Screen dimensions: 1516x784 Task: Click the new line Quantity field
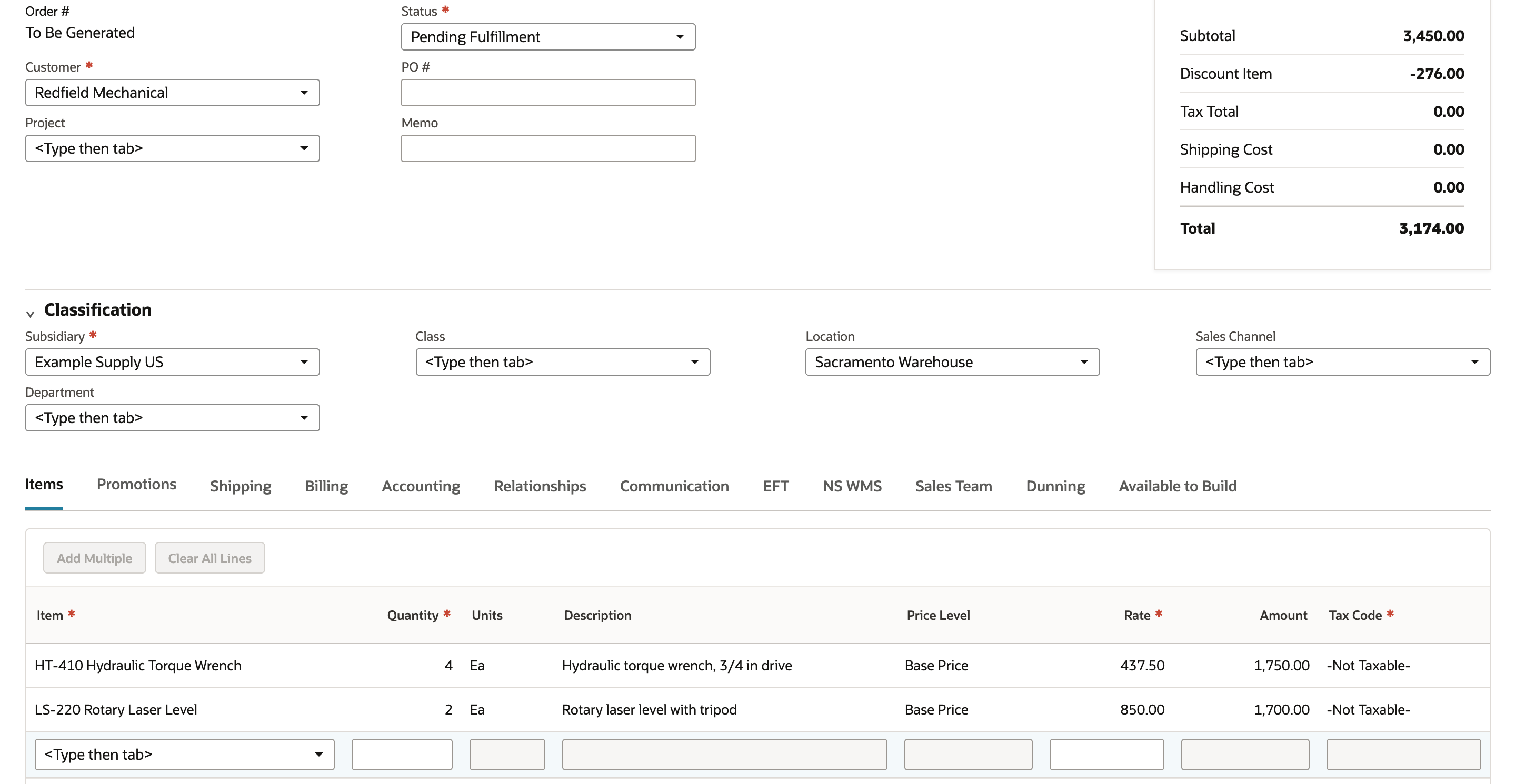(402, 754)
